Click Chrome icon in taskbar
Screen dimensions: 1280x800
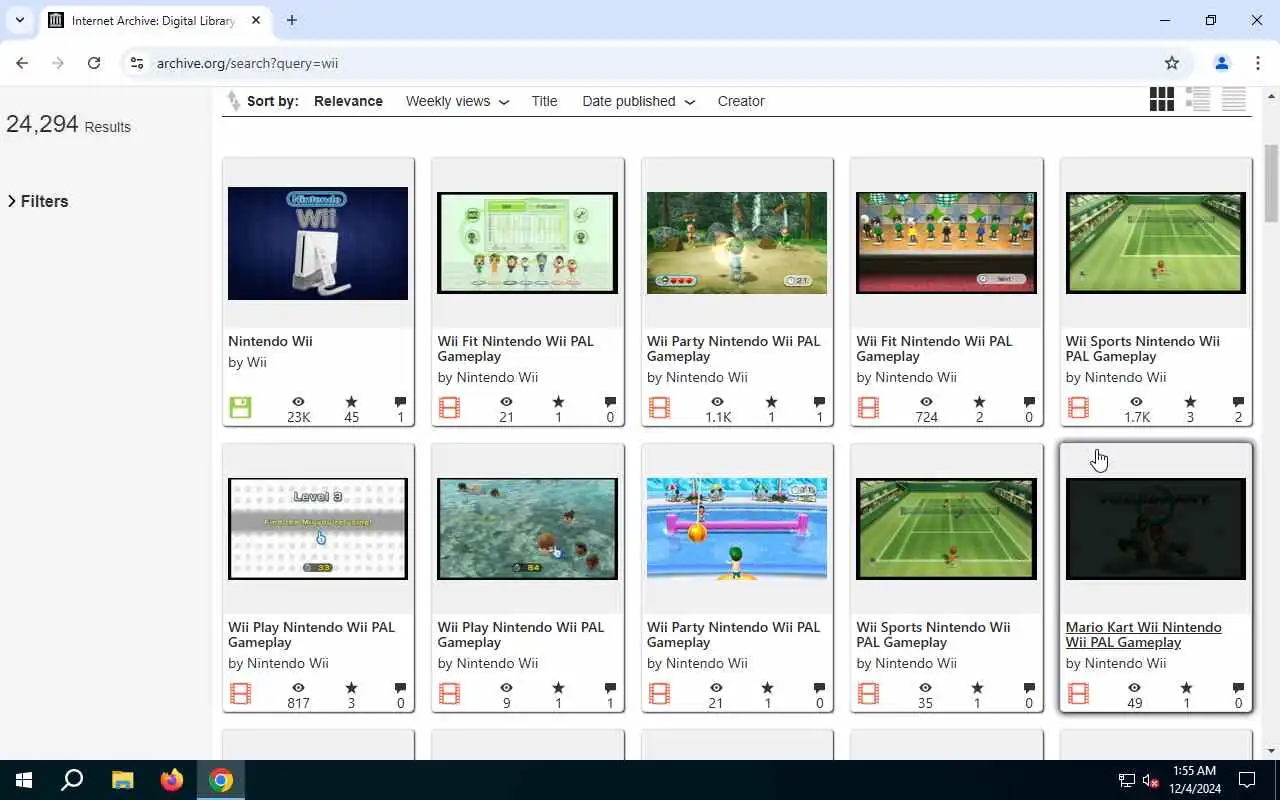(x=221, y=780)
